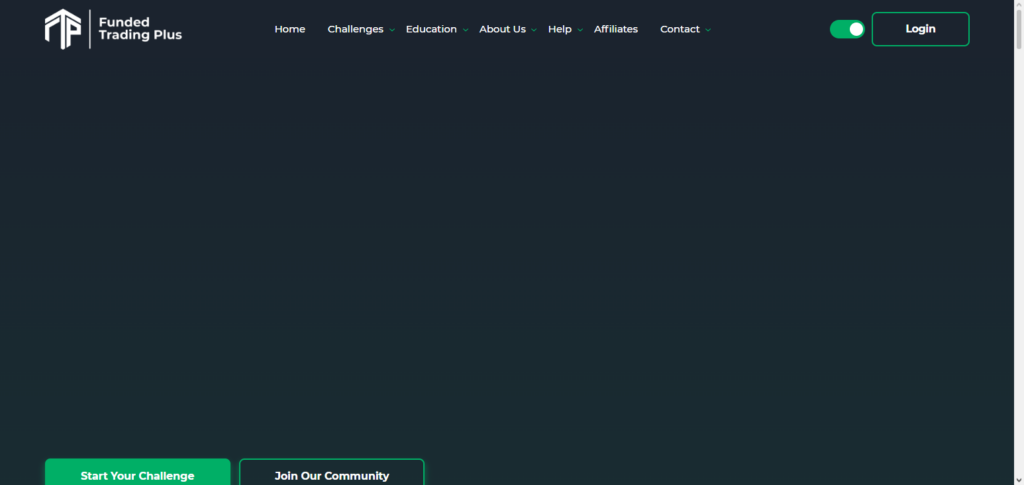The image size is (1024, 485).
Task: Click the page vertical scrollbar thumb
Action: [x=1018, y=29]
